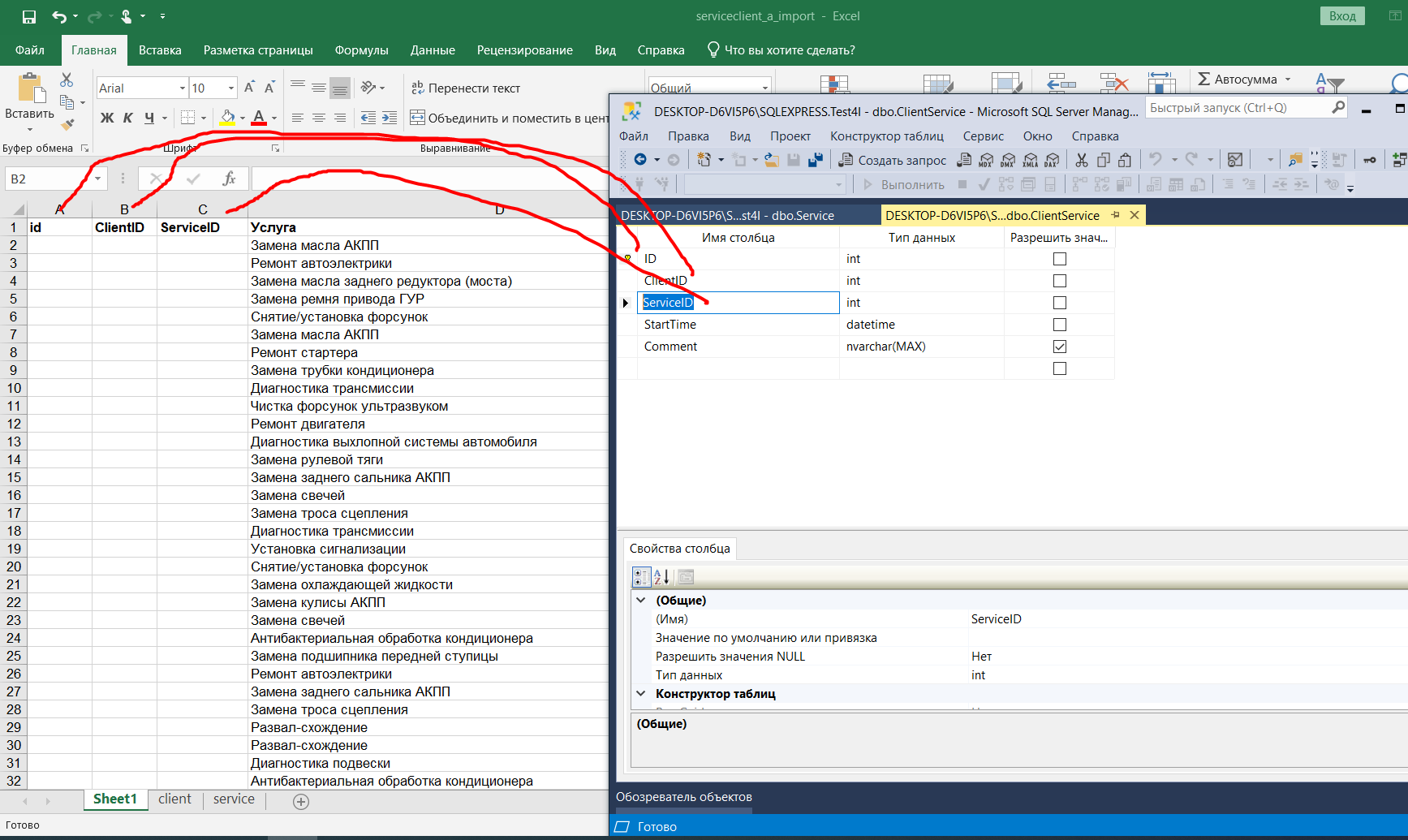This screenshot has width=1408, height=840.
Task: Apply the red font color
Action: 259,118
